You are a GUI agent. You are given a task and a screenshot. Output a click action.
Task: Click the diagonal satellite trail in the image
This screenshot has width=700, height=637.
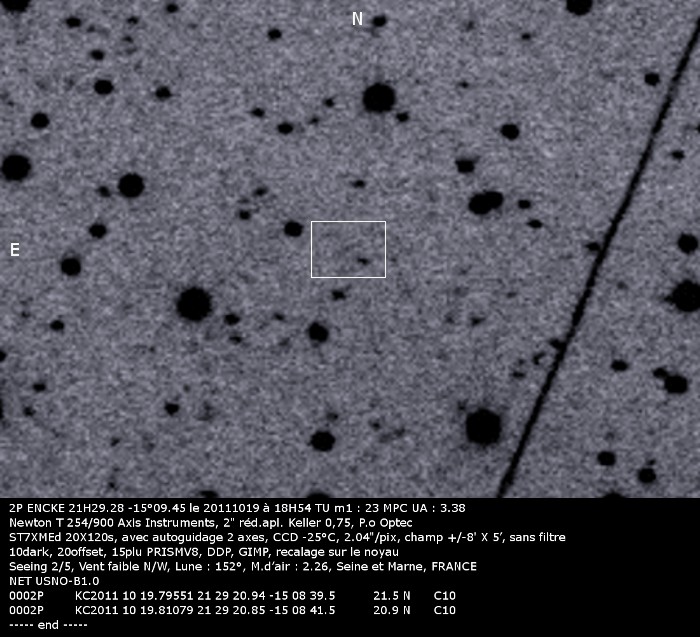tap(598, 259)
